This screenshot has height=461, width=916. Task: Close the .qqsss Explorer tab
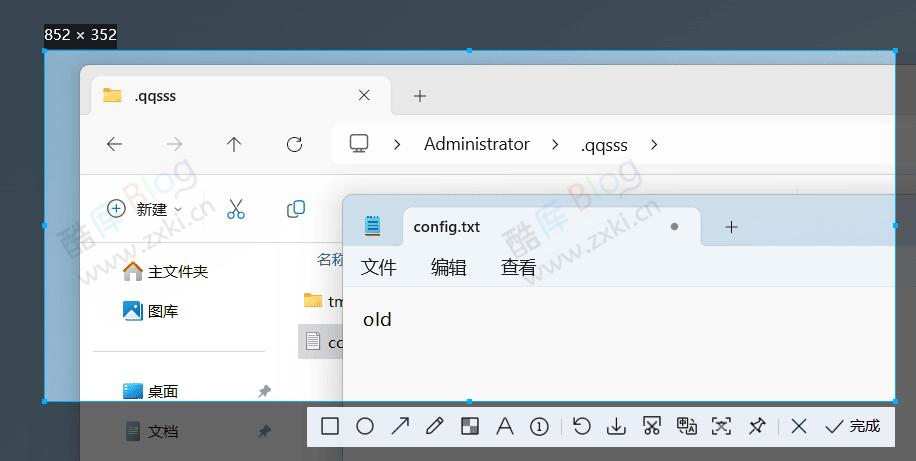point(364,95)
